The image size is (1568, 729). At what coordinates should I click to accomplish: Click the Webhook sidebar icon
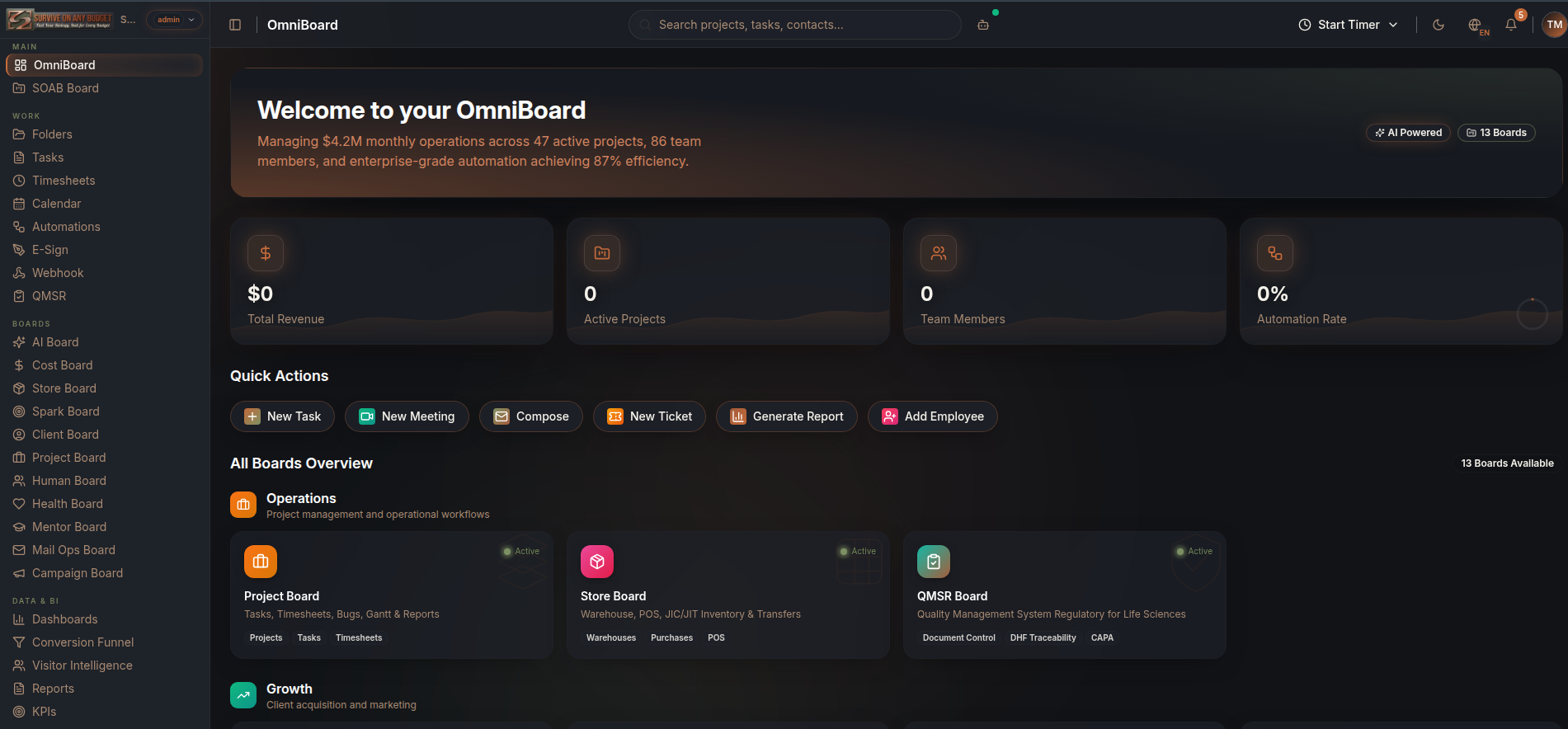(x=19, y=273)
